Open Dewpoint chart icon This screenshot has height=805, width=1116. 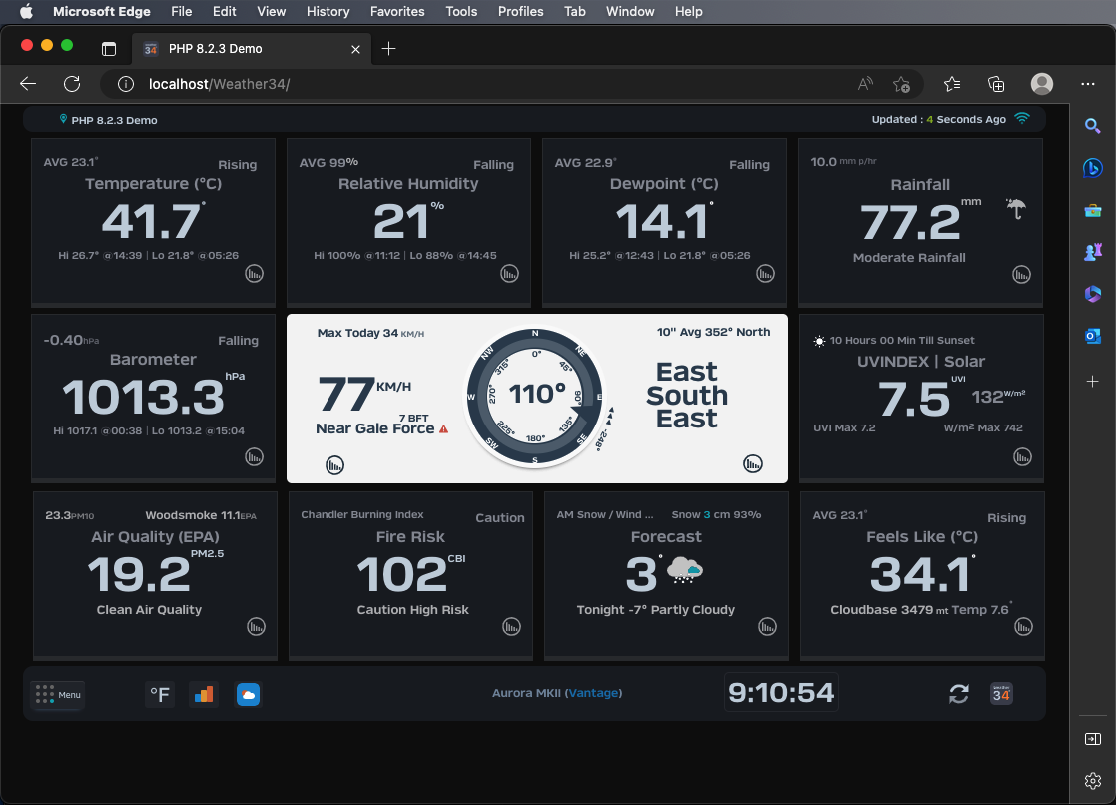click(x=765, y=273)
